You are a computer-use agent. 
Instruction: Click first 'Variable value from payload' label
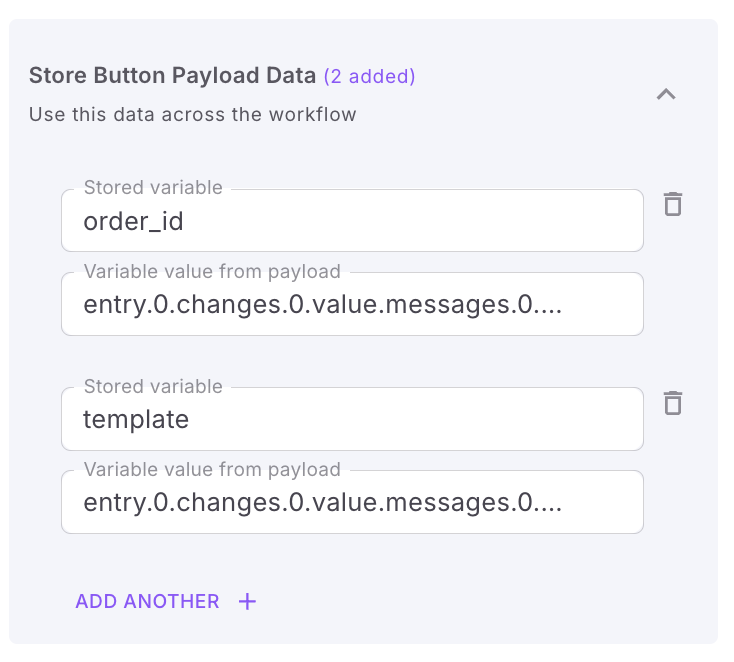212,271
